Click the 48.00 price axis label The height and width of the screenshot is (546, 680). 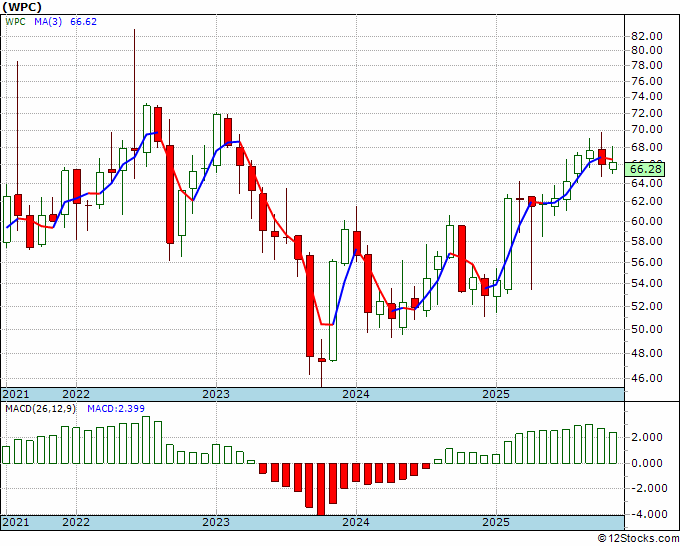647,353
